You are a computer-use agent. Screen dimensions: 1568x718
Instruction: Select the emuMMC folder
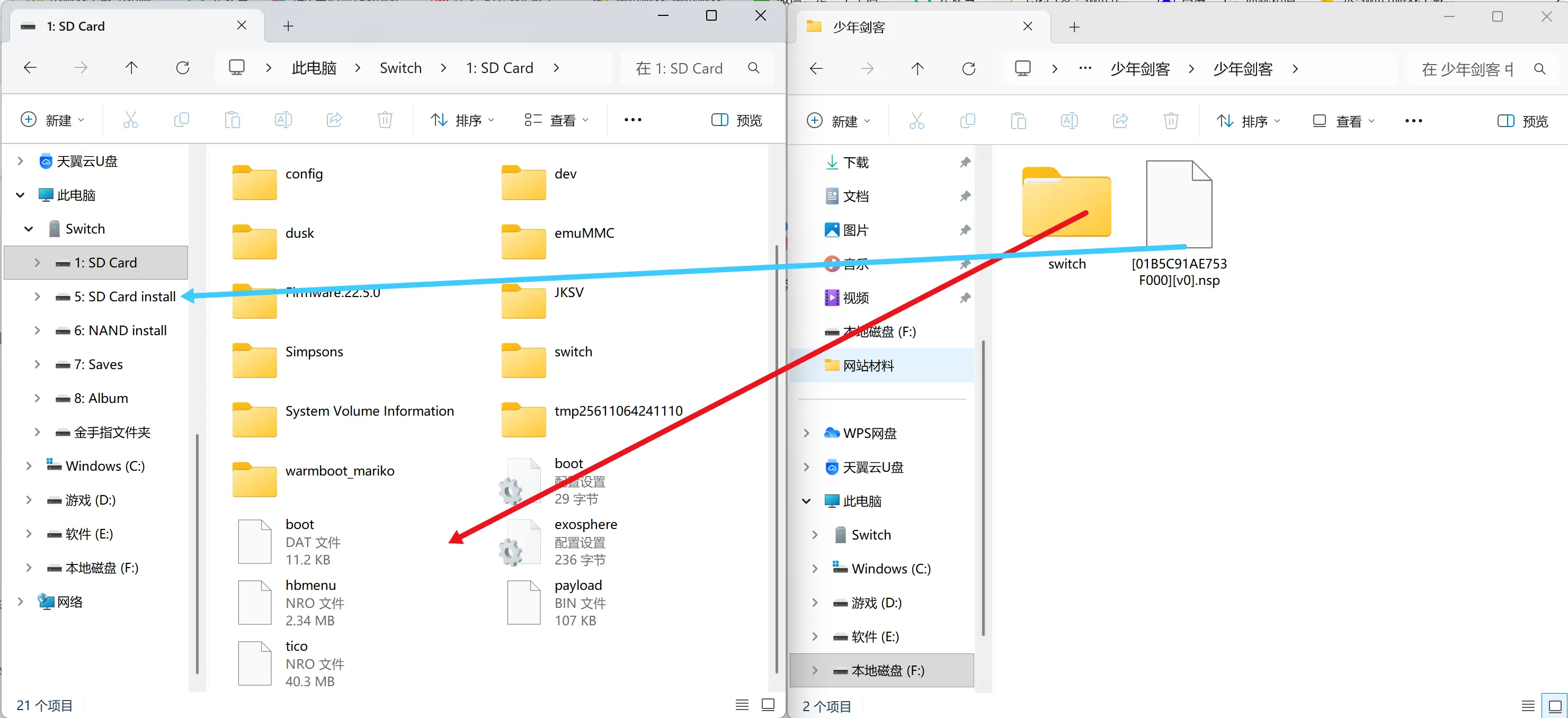pos(559,241)
